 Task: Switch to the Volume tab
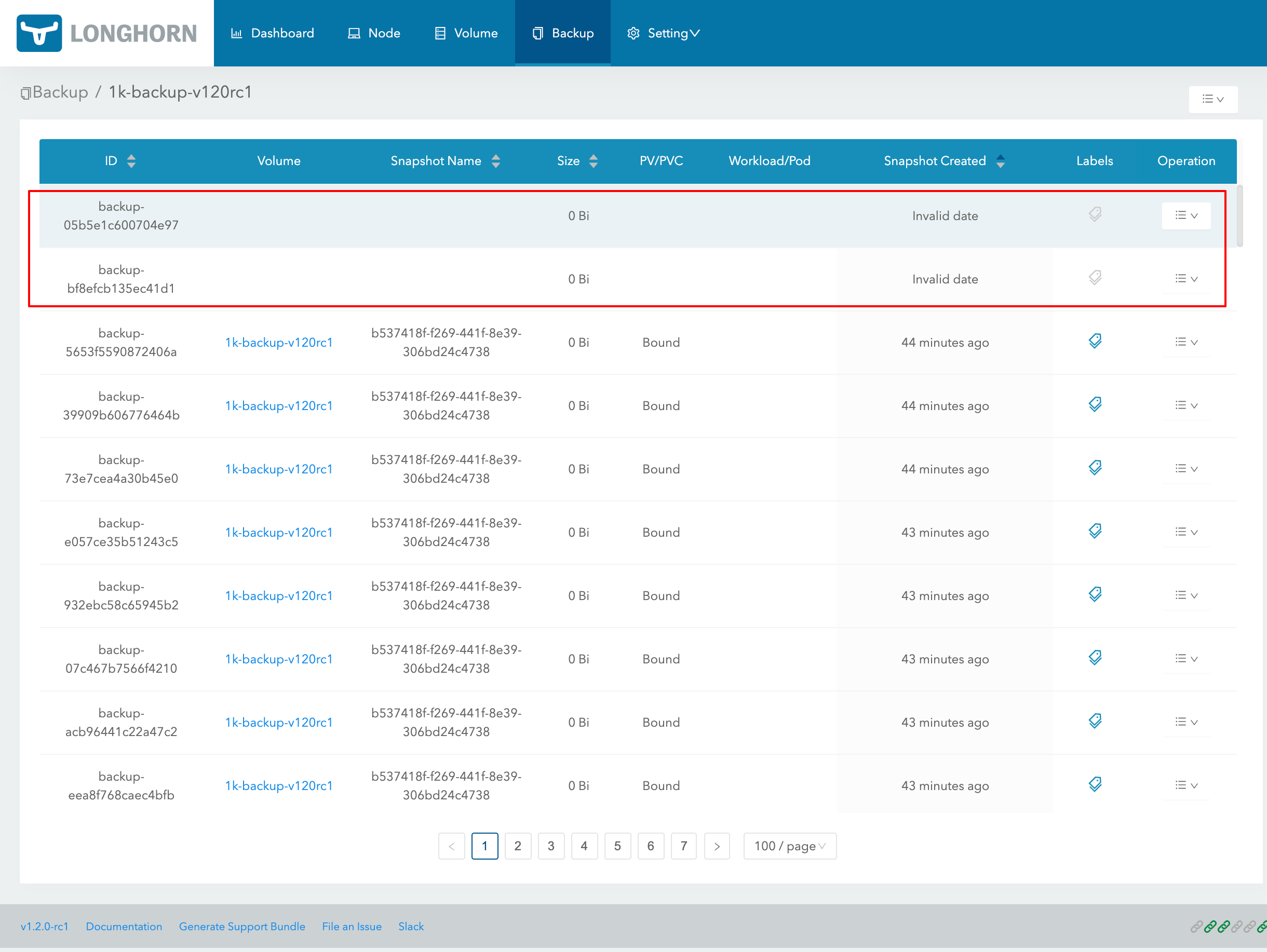click(x=466, y=33)
